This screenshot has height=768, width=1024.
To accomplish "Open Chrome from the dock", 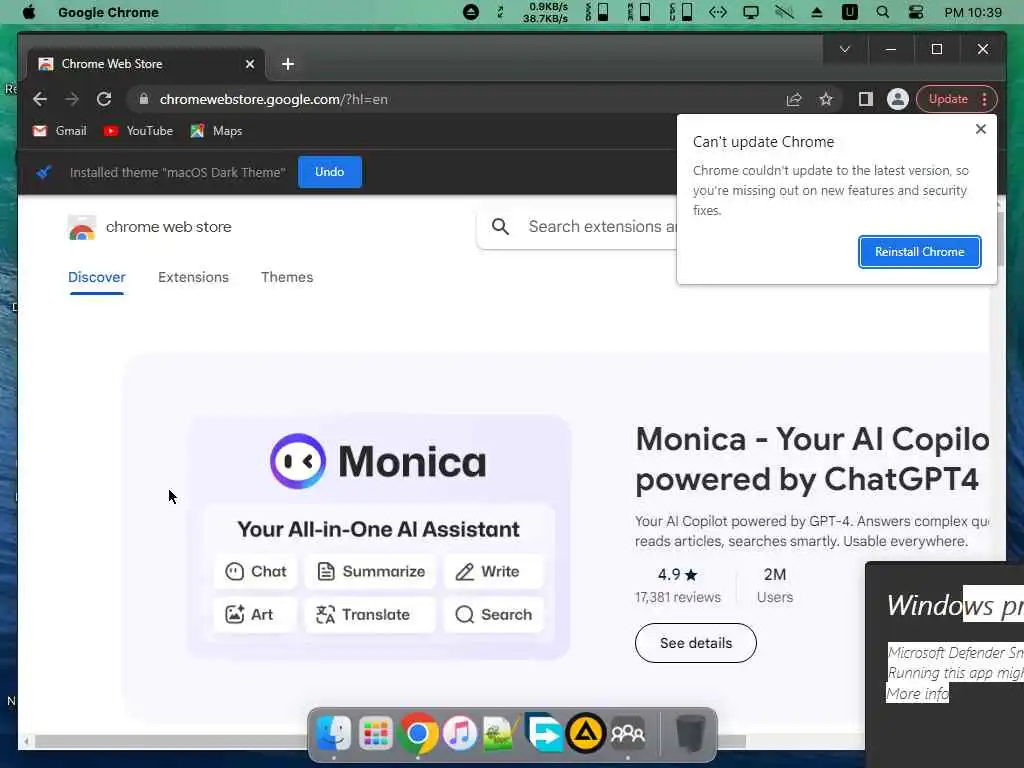I will [418, 734].
